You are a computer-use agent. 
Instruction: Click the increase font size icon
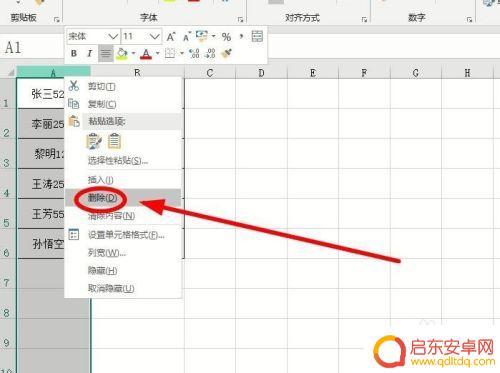click(171, 36)
